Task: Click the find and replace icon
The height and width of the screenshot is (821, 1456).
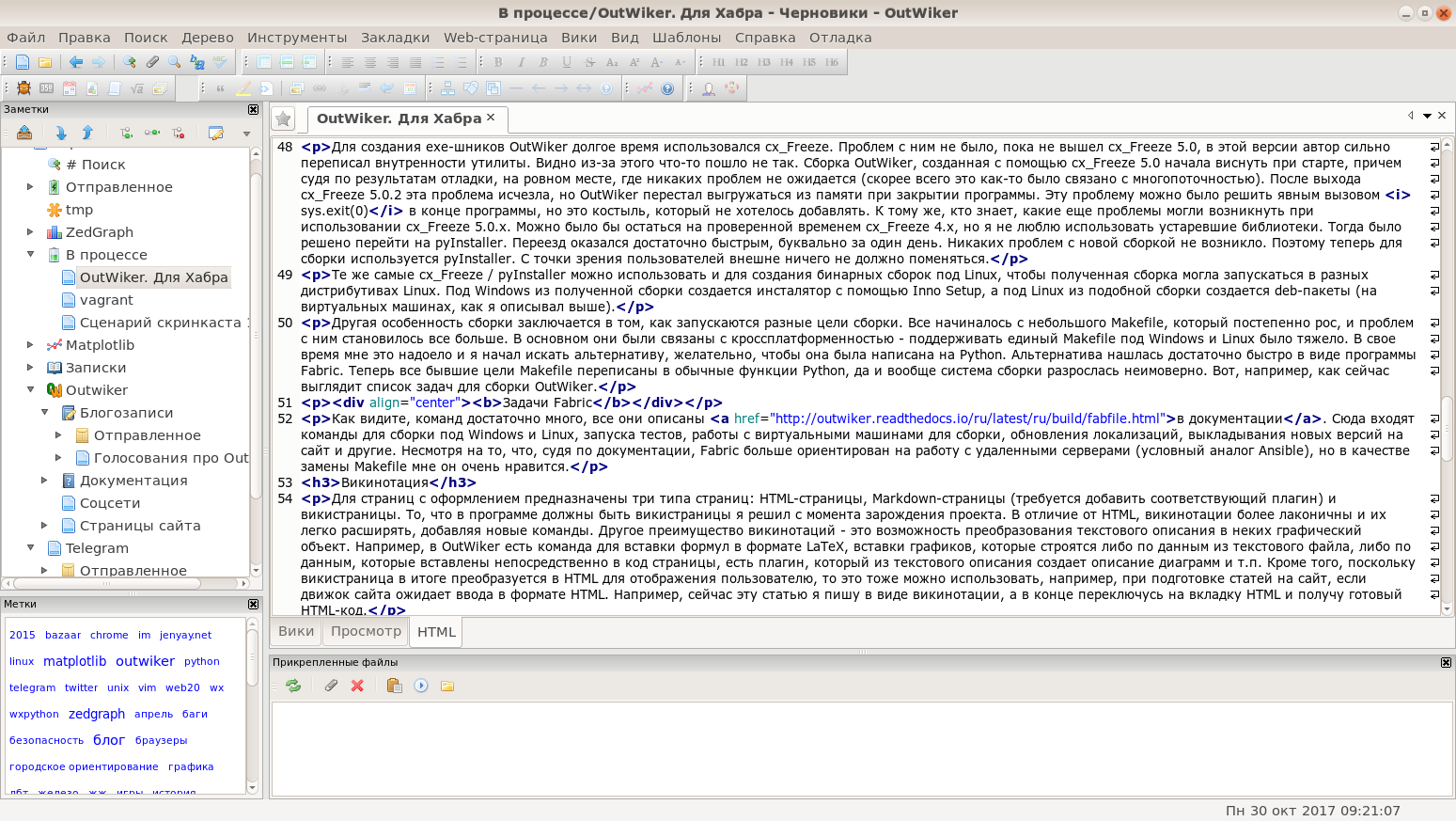Action: (x=197, y=62)
